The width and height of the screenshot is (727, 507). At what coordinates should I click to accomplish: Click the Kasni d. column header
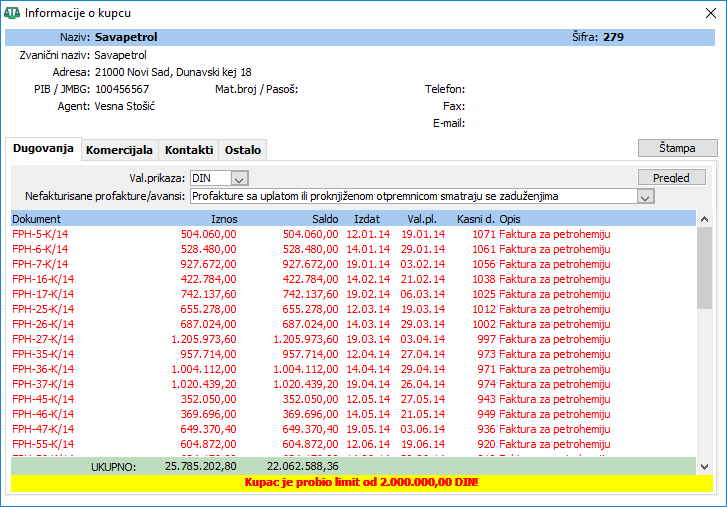tap(475, 219)
